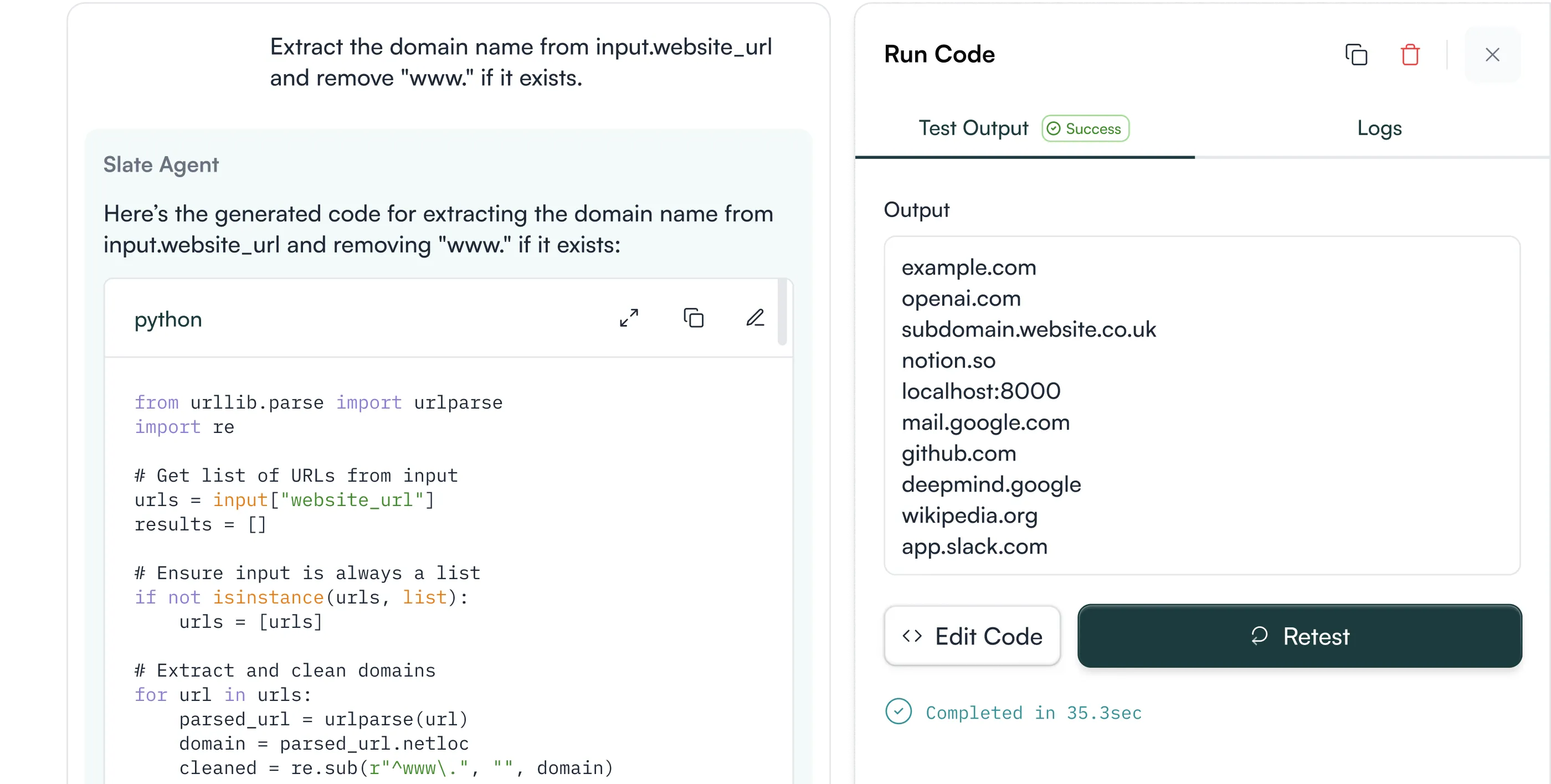Copy the Run Code panel contents
This screenshot has height=784, width=1551.
pos(1357,54)
